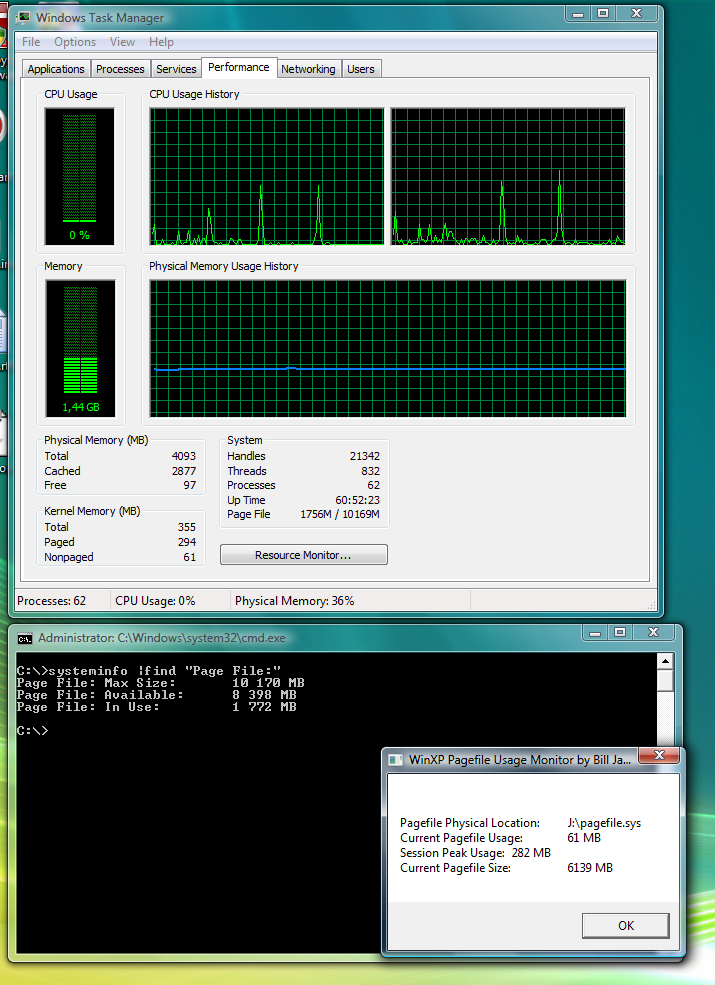Click the Physical Memory Usage History graph
715x985 pixels.
[388, 349]
